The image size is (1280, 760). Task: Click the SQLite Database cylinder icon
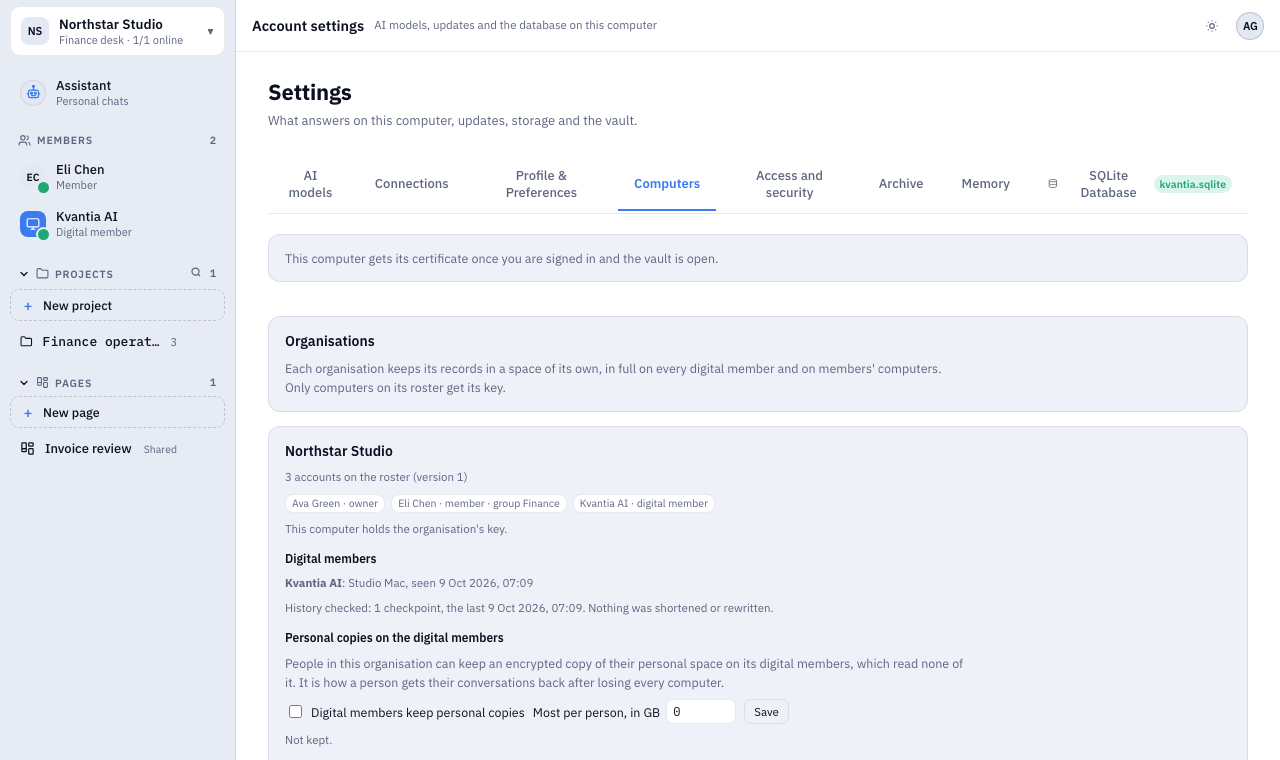pos(1052,184)
